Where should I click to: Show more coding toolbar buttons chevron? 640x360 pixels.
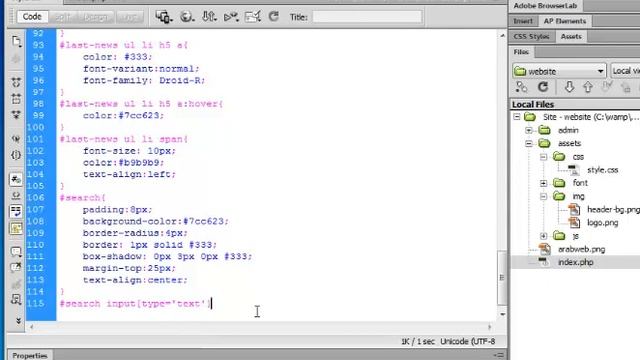coord(18,321)
